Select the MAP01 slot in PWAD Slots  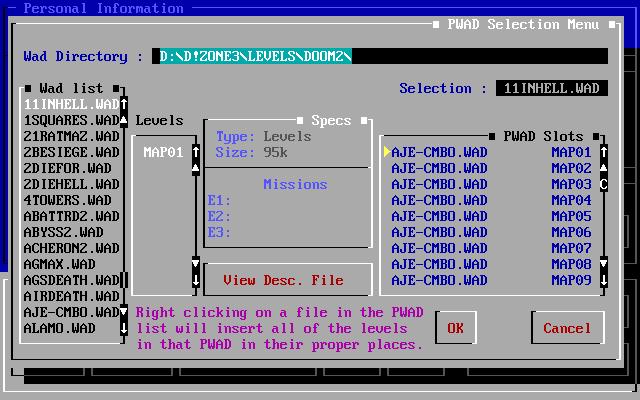coord(491,152)
